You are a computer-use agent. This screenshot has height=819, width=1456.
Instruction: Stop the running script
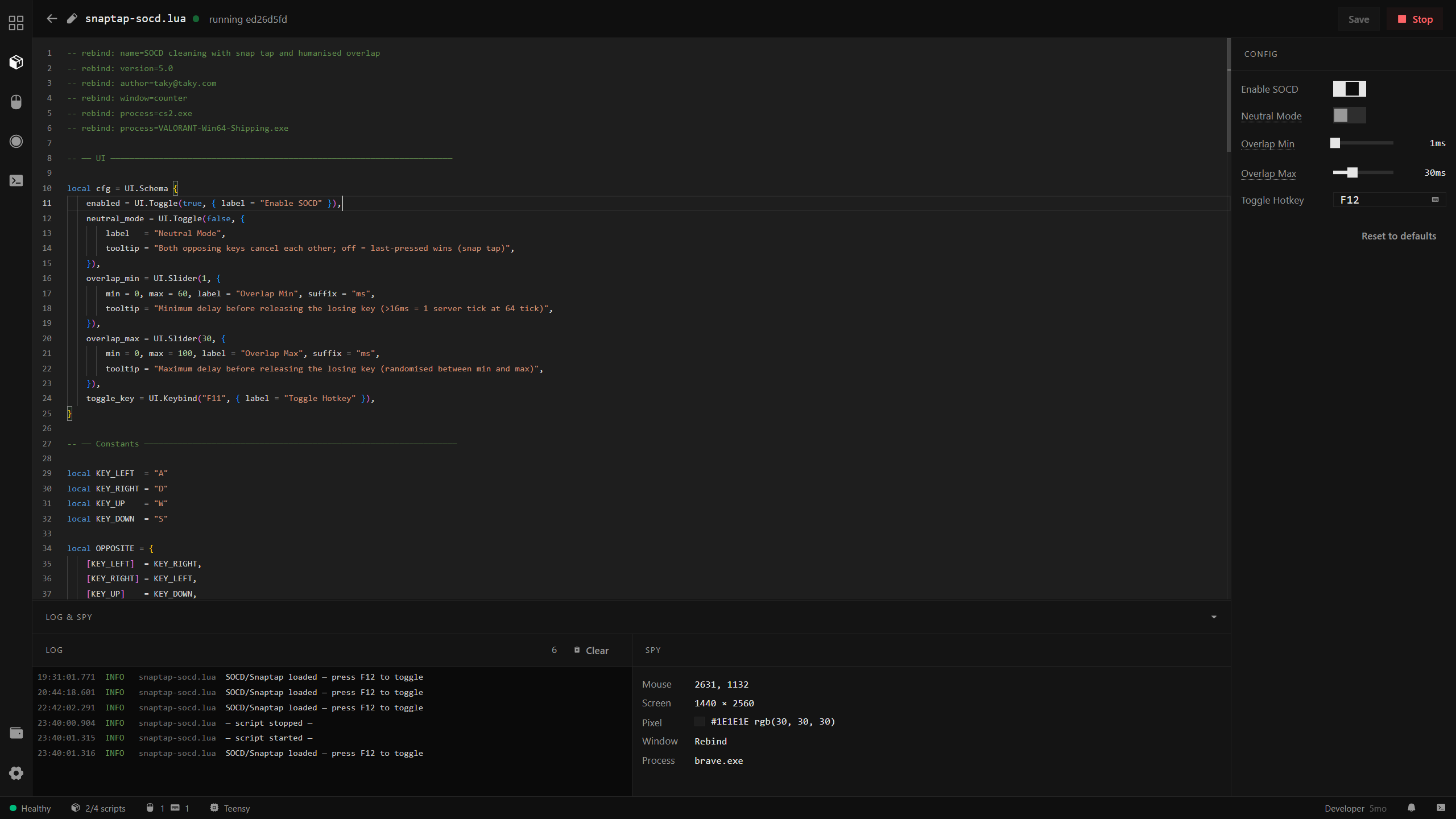[x=1415, y=19]
